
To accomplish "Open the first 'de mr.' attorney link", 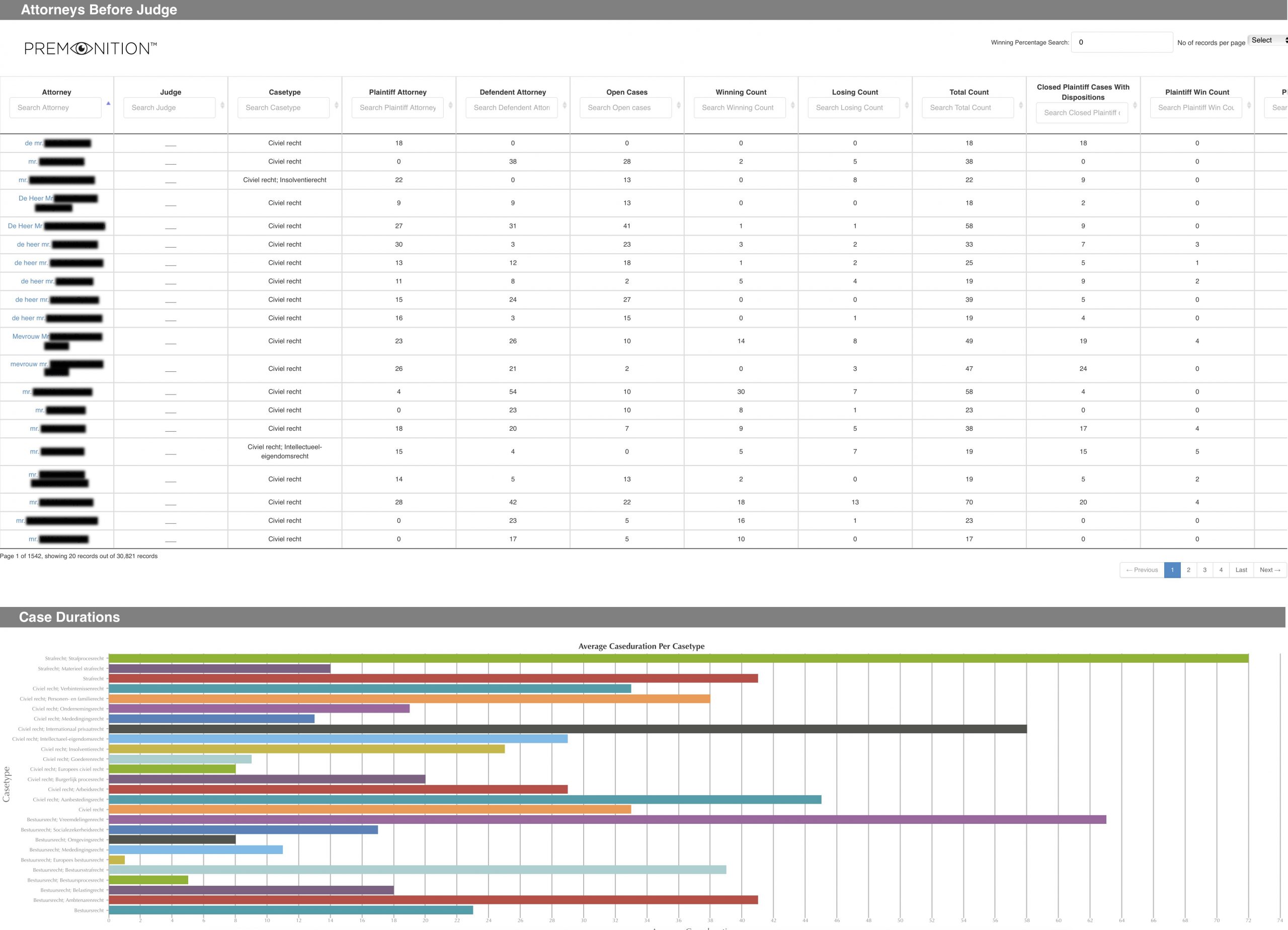I will (34, 143).
